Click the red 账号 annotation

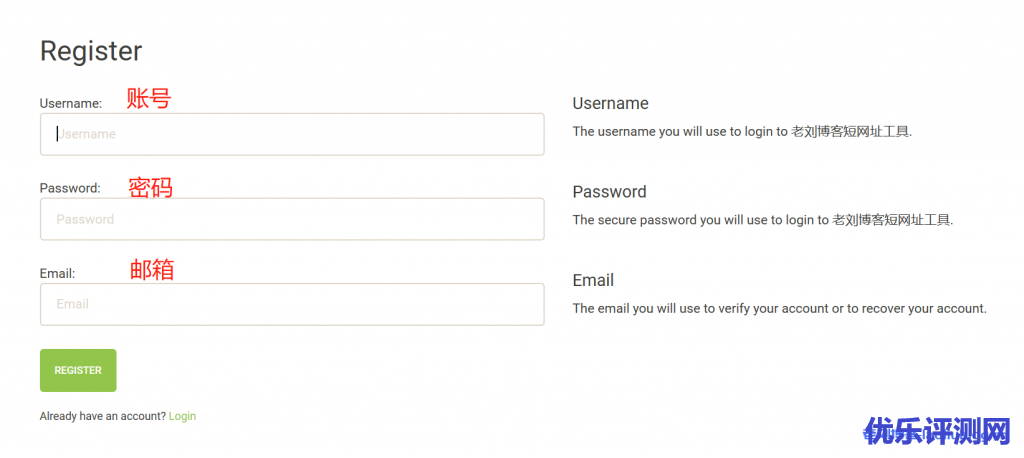click(x=149, y=98)
